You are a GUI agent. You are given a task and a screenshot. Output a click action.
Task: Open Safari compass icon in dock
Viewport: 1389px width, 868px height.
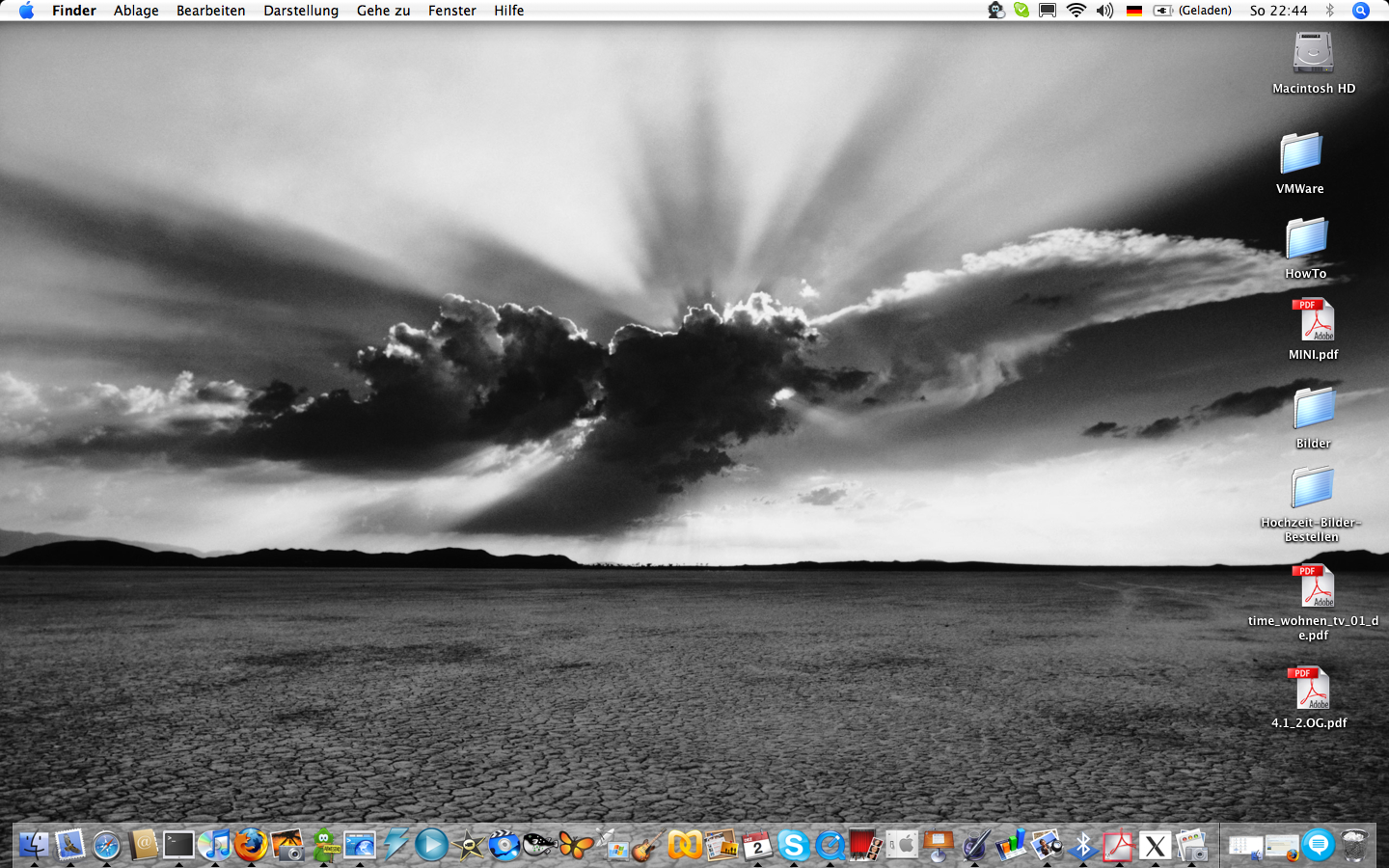[x=106, y=846]
